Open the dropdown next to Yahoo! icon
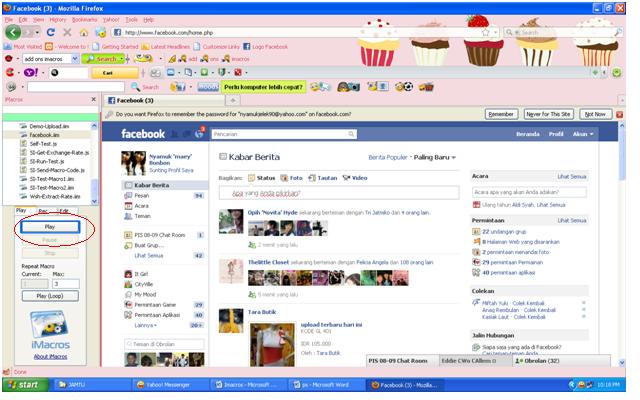The height and width of the screenshot is (400, 640). (43, 73)
